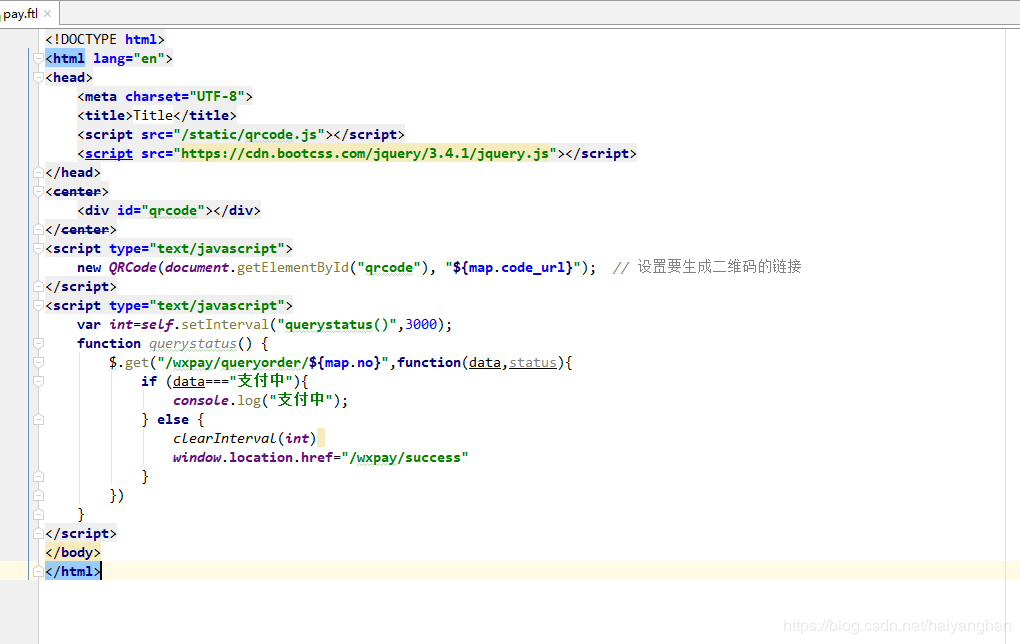Collapse the $.get callback fold marker
1020x644 pixels.
38,362
